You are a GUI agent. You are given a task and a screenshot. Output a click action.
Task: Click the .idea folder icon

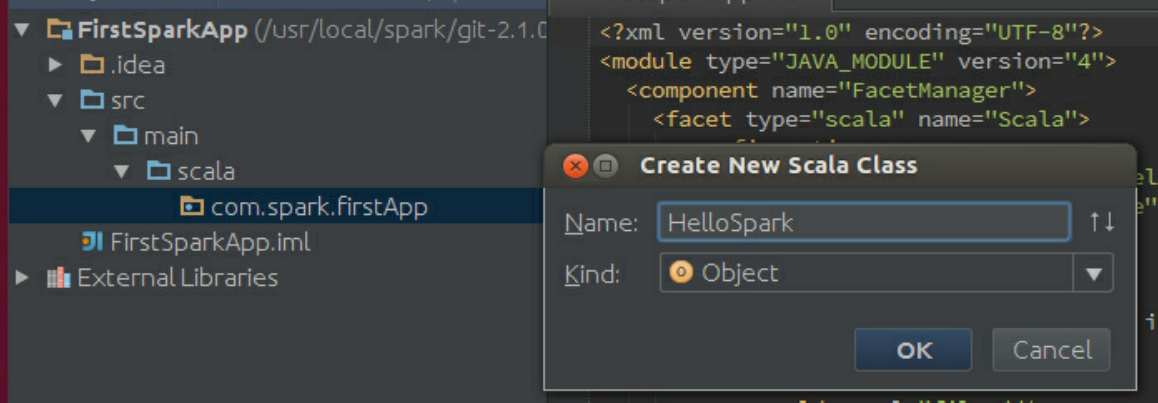point(92,66)
